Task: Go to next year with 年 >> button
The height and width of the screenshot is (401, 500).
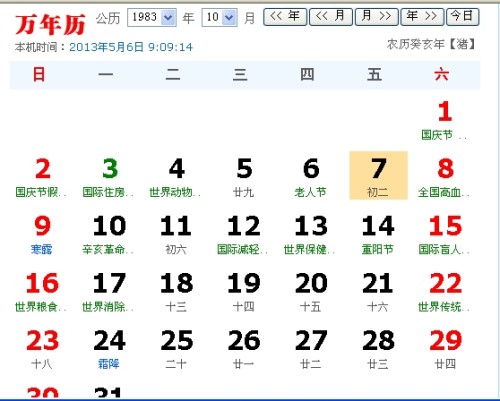Action: tap(422, 17)
